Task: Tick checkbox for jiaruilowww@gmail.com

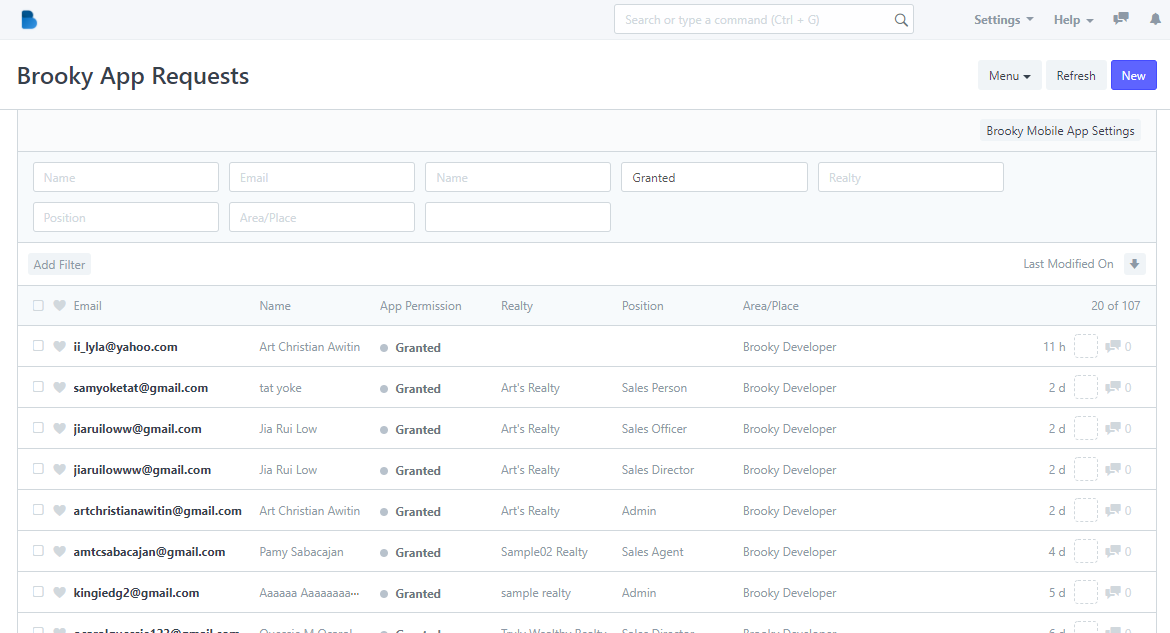Action: coord(38,469)
